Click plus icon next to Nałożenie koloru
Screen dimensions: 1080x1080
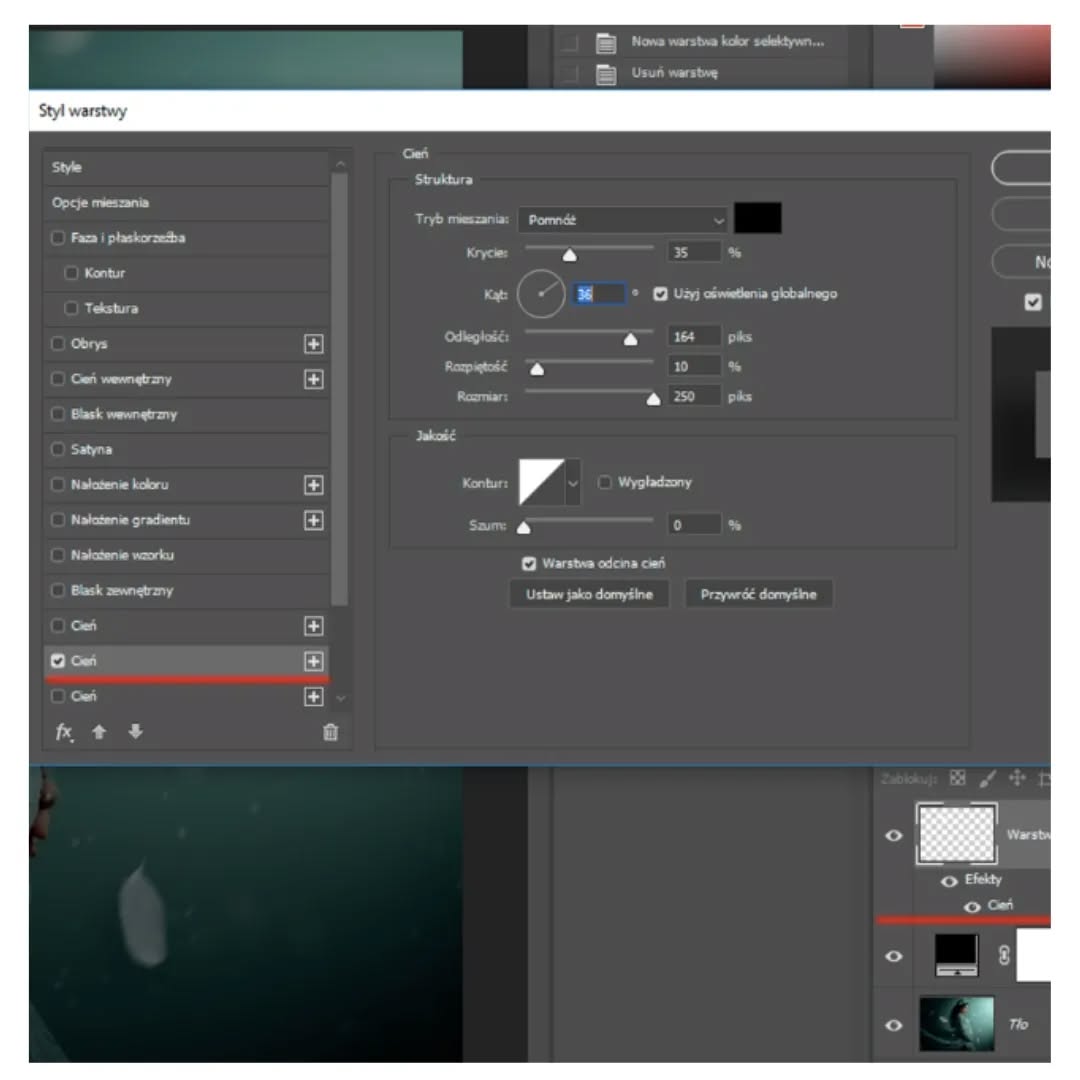coord(314,485)
